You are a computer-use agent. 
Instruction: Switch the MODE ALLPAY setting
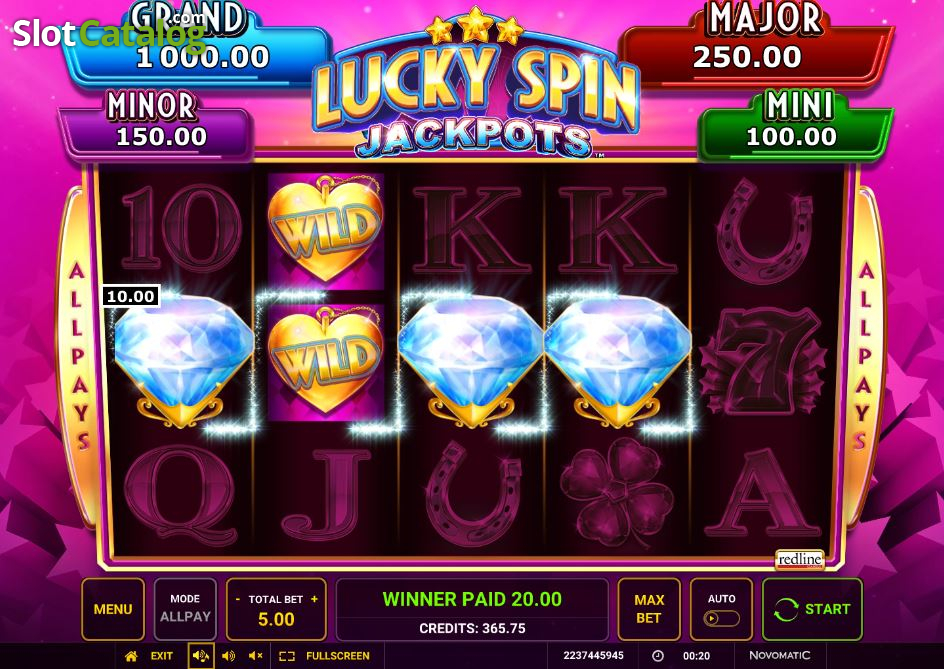click(x=185, y=609)
